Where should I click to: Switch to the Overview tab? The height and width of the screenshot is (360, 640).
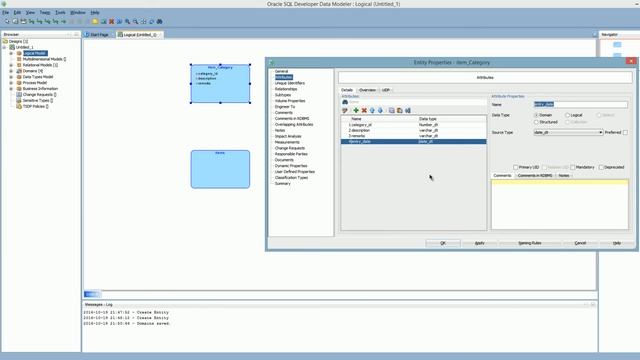pos(367,90)
